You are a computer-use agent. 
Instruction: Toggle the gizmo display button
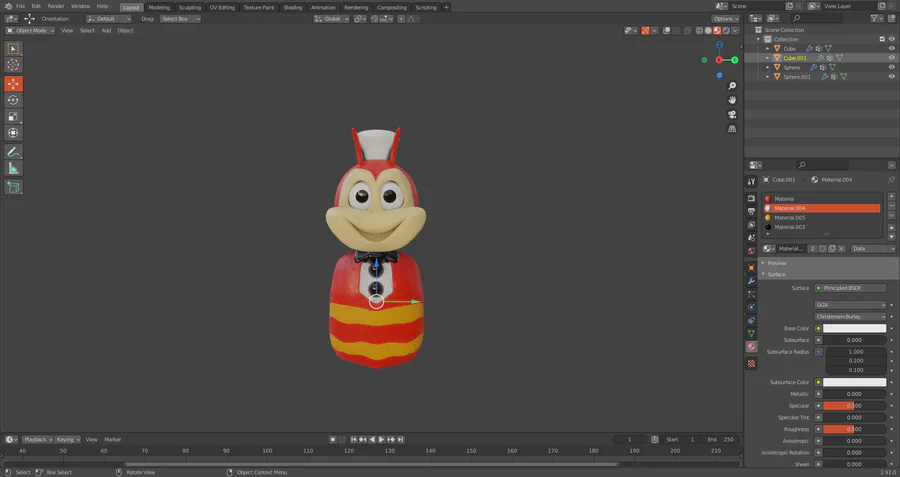pos(645,30)
